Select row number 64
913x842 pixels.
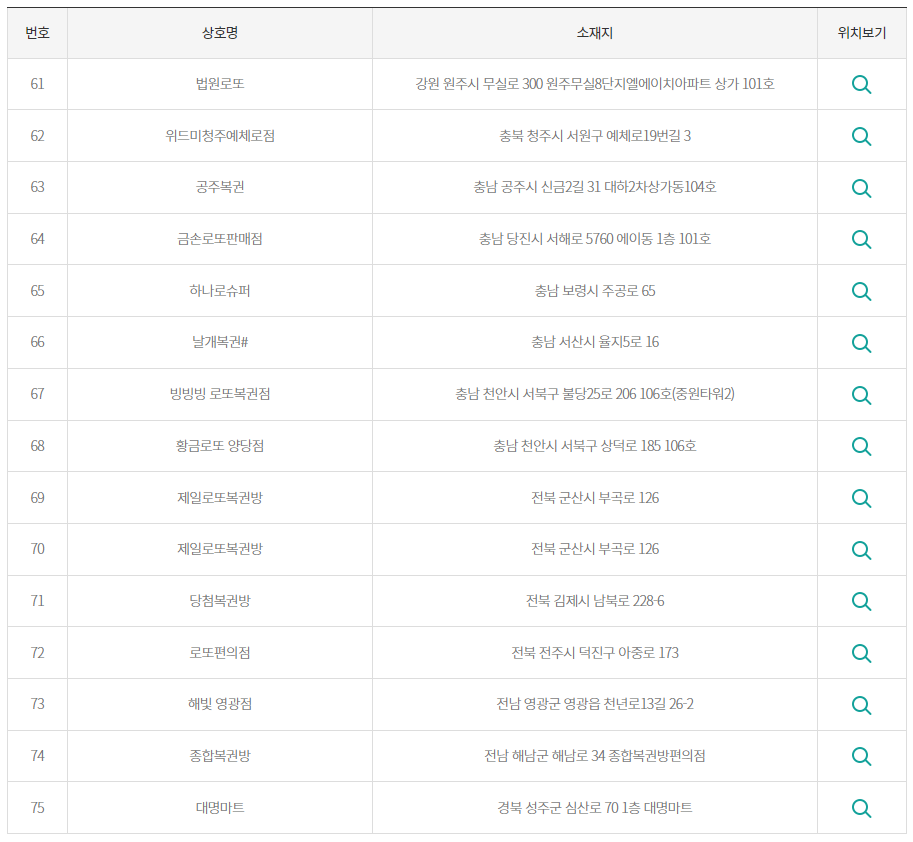point(37,239)
